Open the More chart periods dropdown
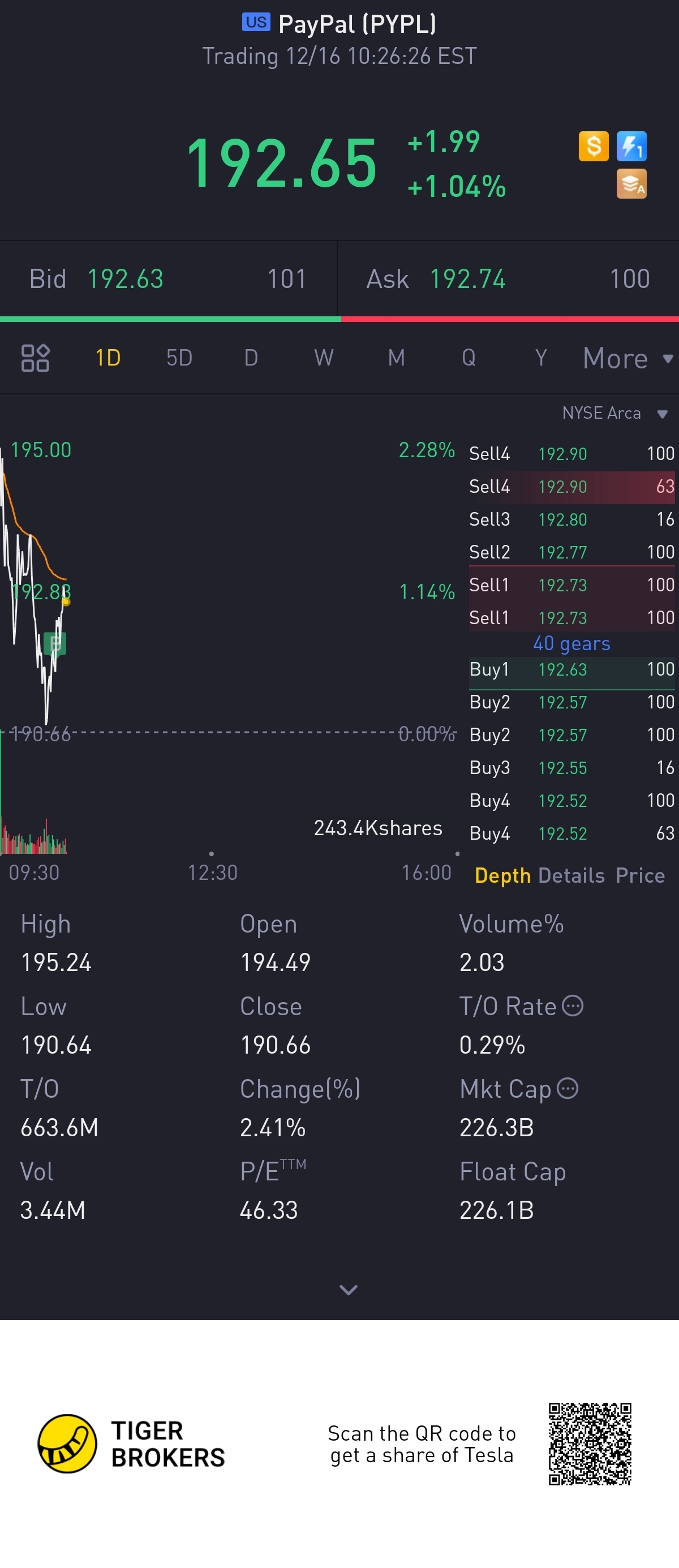 point(628,359)
